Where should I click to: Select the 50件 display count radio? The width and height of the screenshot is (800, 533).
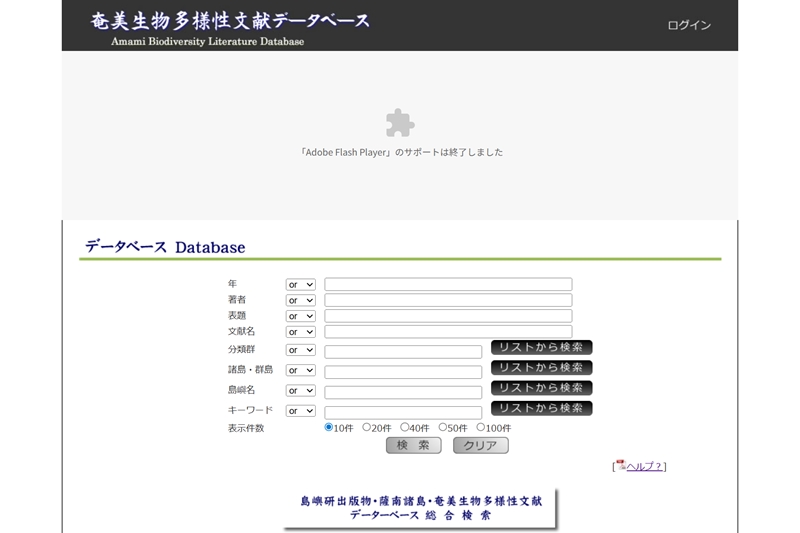[443, 427]
